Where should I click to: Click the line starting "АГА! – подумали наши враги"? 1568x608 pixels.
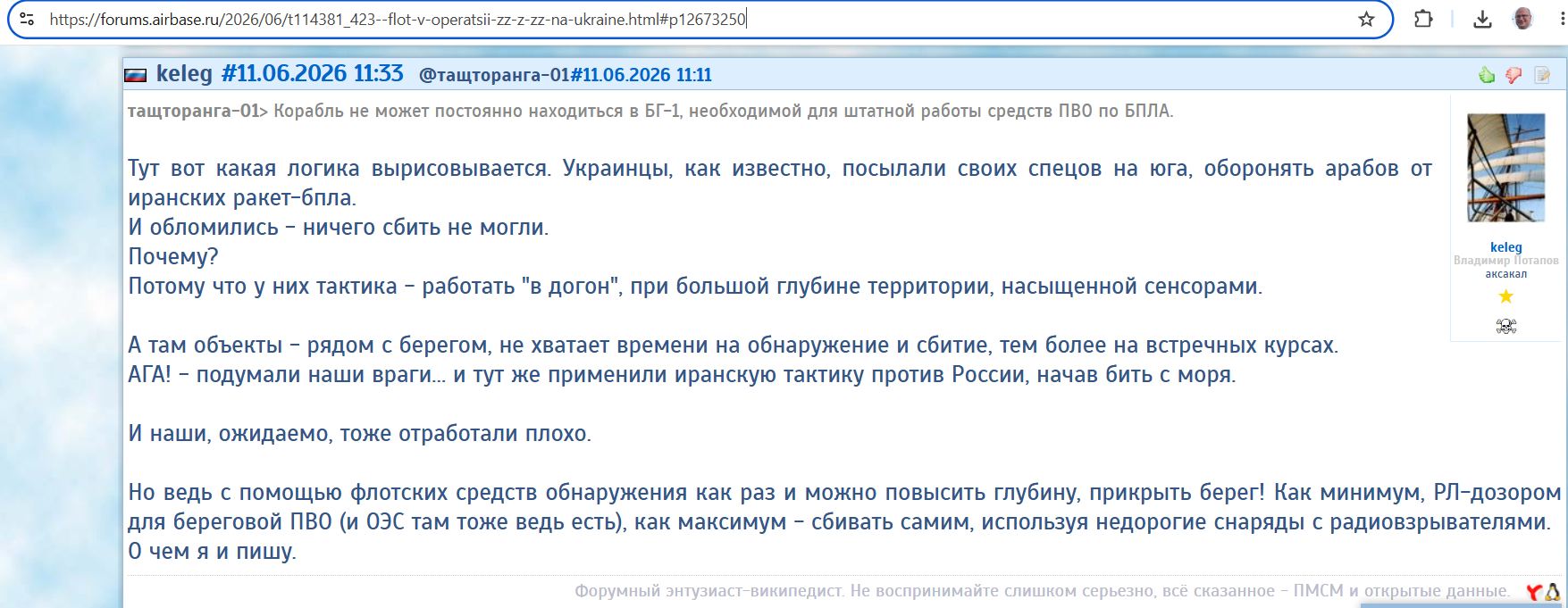tap(682, 375)
